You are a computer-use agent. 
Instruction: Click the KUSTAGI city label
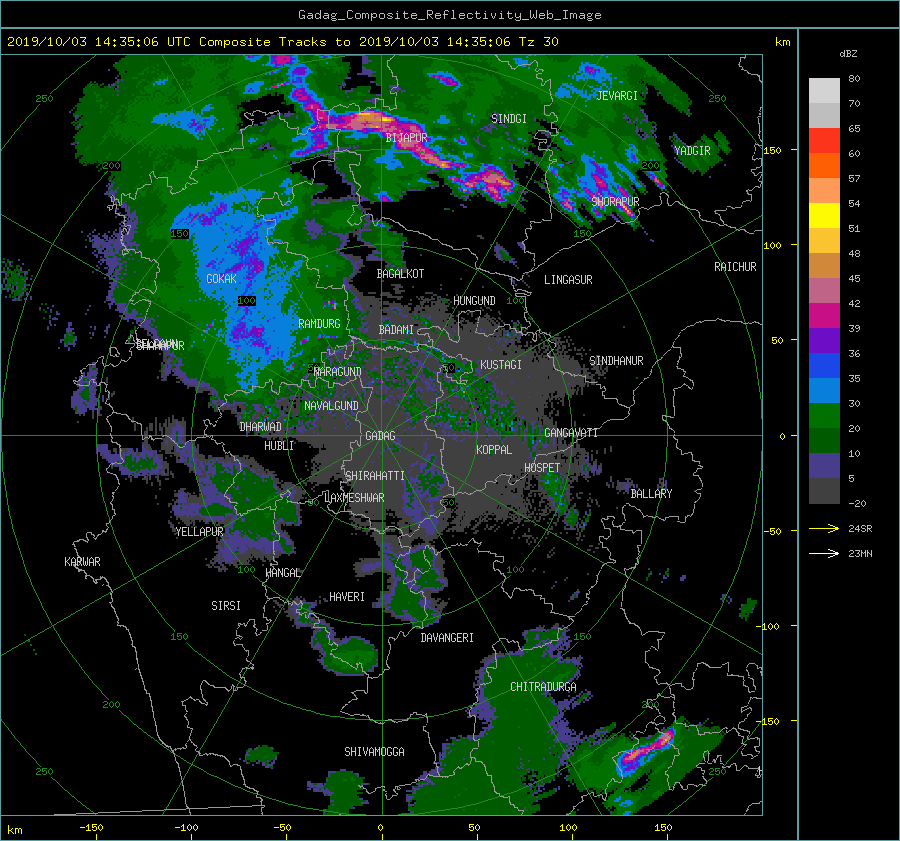point(501,365)
